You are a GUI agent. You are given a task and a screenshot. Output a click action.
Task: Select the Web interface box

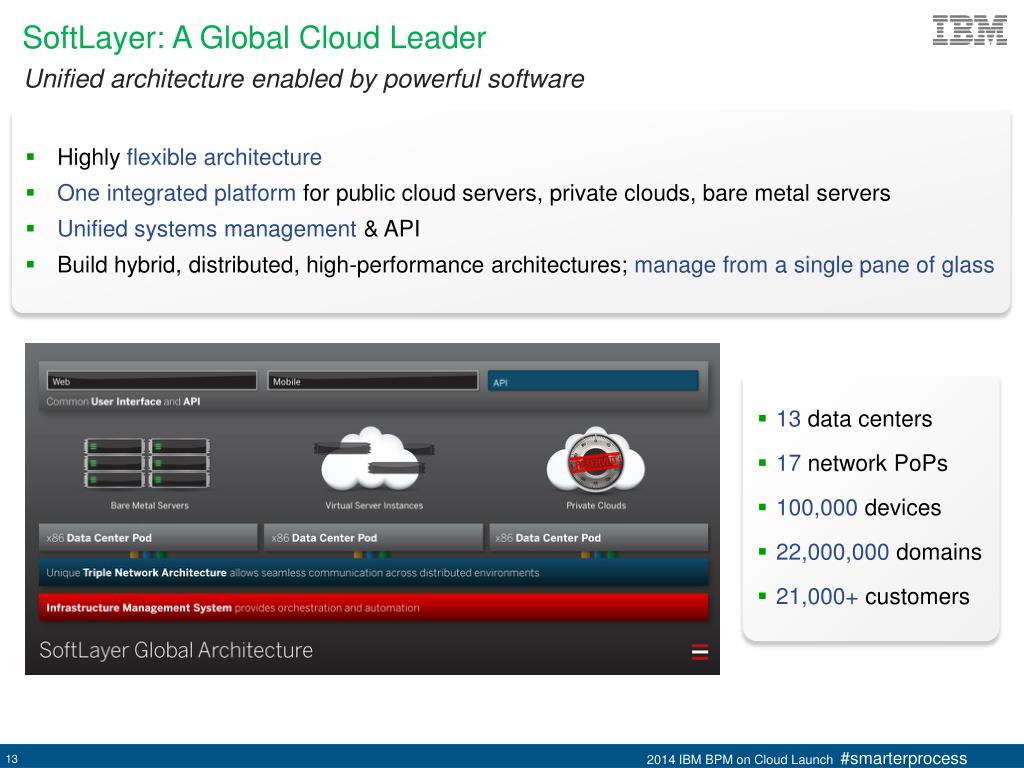click(x=152, y=381)
